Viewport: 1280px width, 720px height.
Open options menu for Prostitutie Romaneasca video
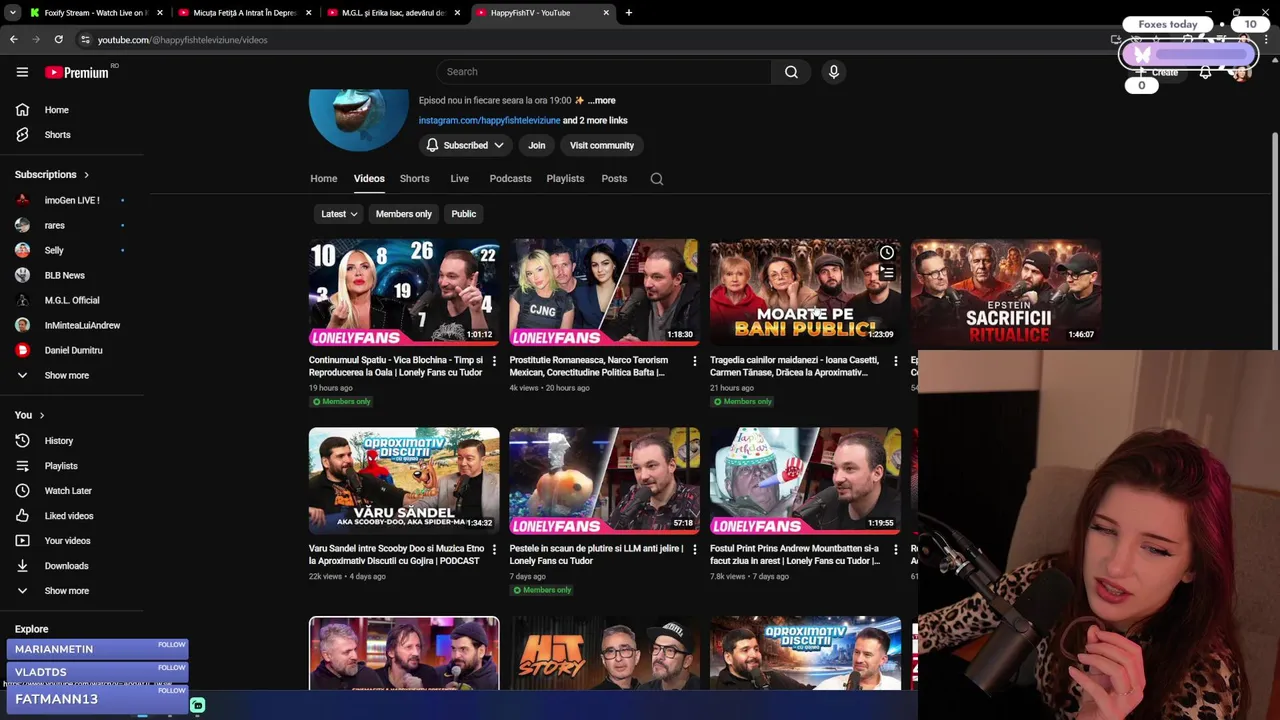pos(695,361)
